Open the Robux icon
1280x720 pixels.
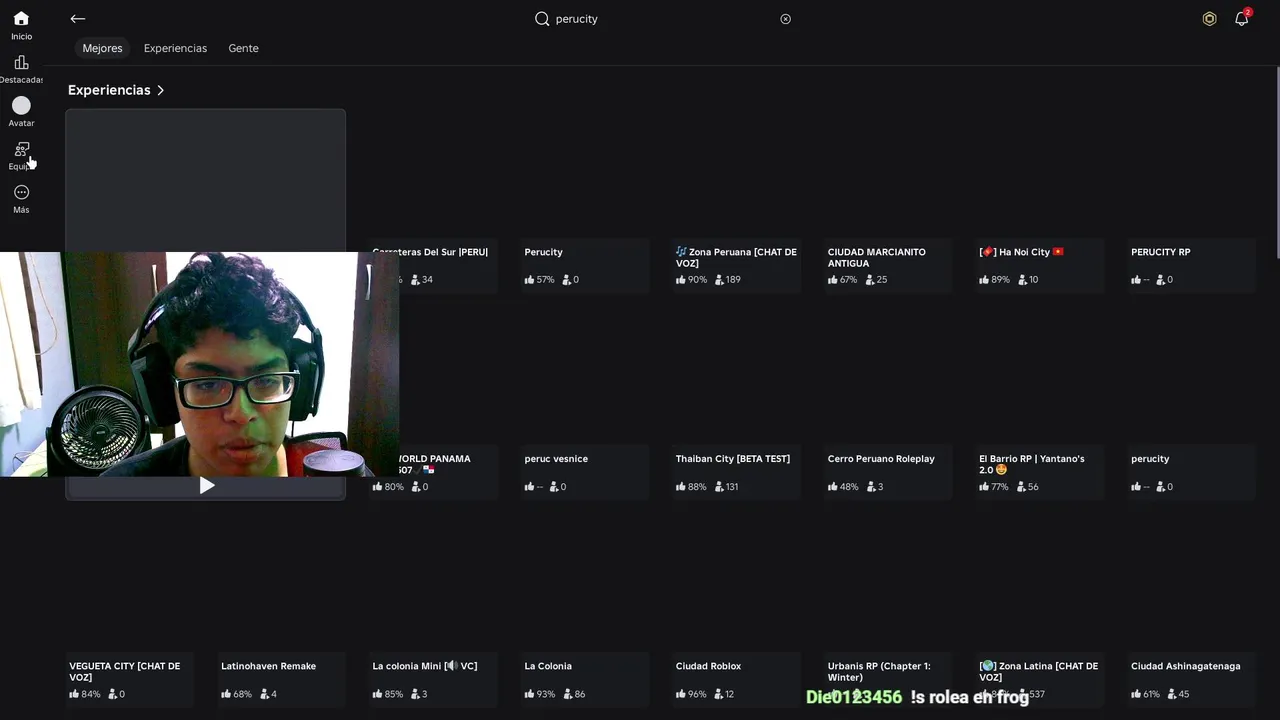(x=1209, y=19)
